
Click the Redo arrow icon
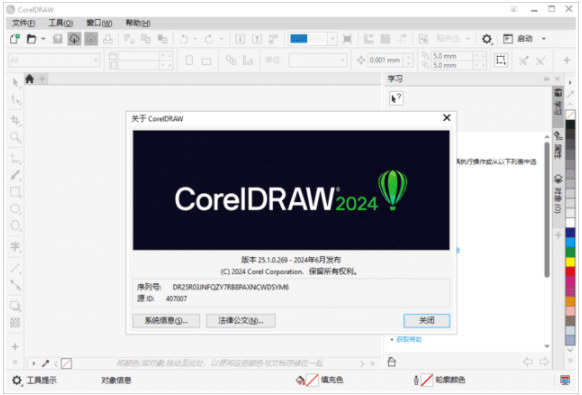tap(209, 39)
